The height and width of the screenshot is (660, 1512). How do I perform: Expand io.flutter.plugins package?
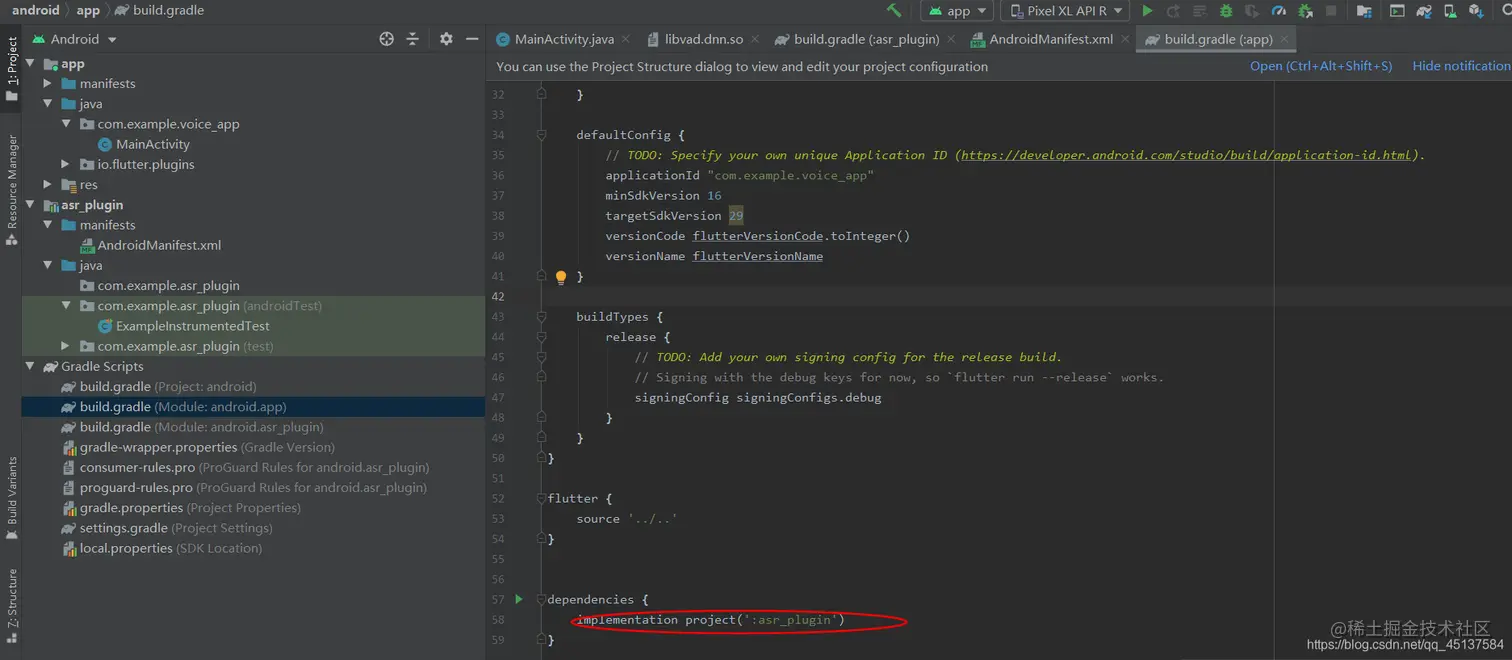[66, 164]
